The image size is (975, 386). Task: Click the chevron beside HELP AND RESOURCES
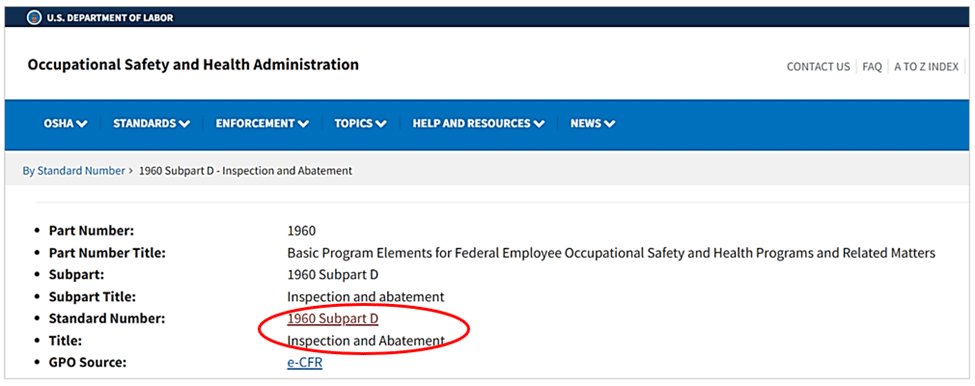pos(538,124)
